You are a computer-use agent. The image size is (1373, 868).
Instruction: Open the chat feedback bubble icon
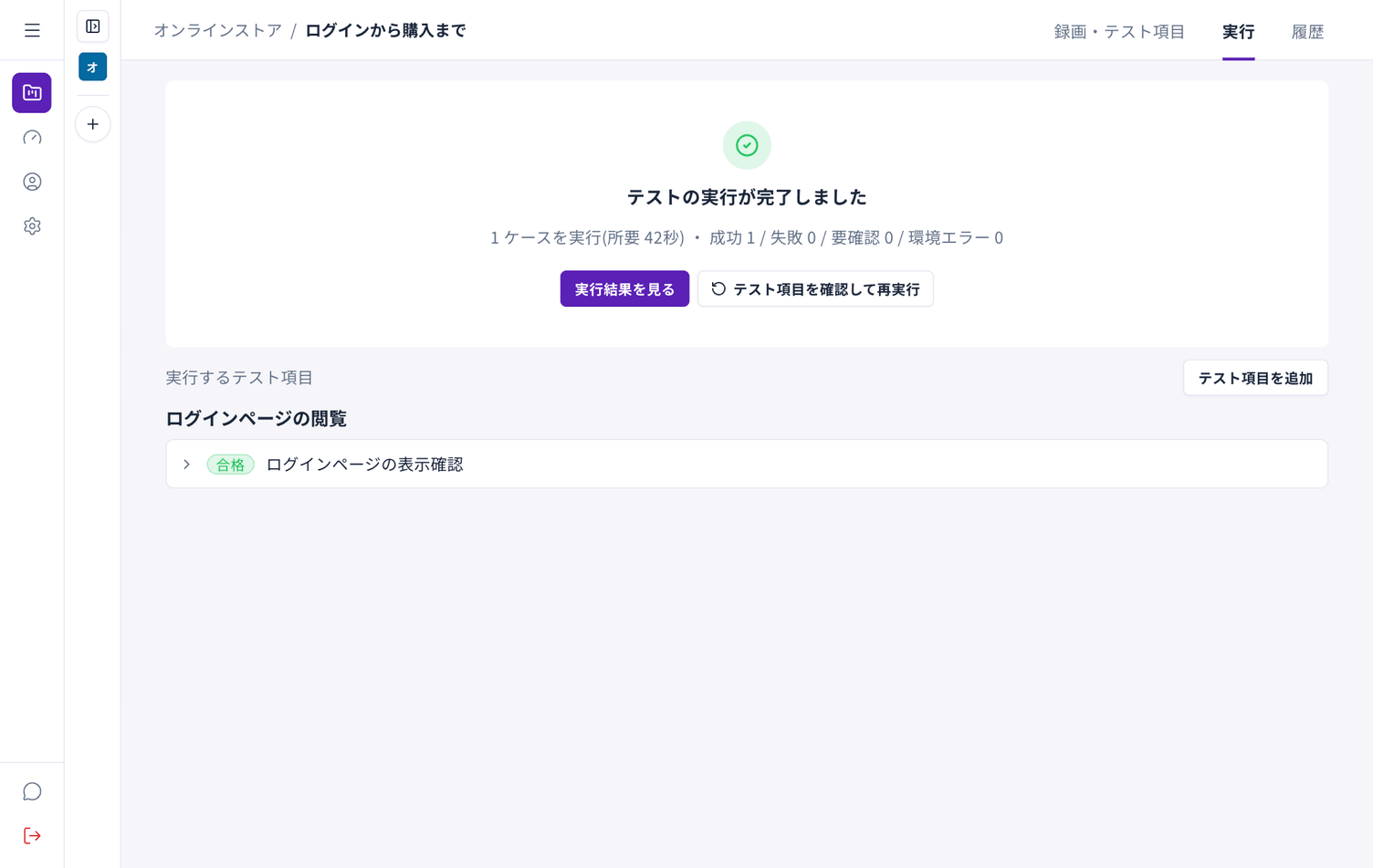click(32, 791)
